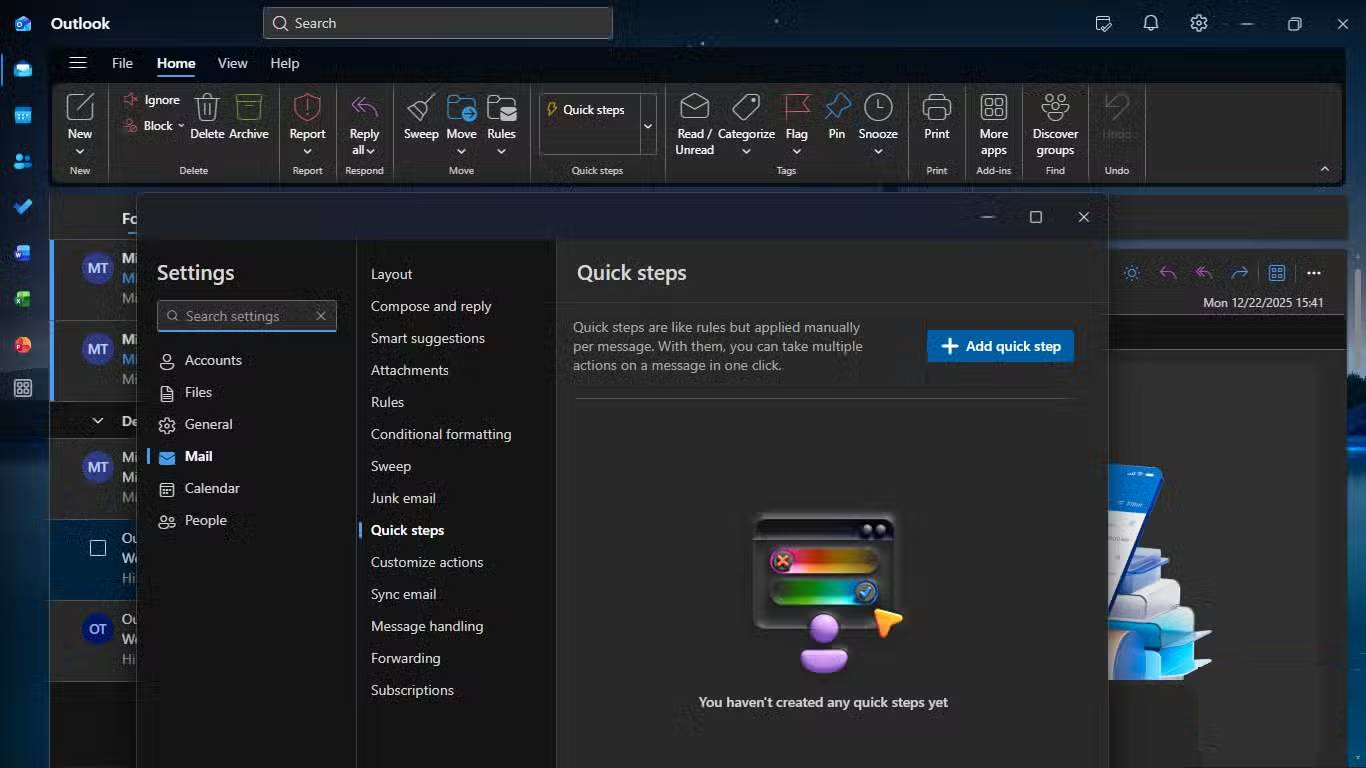Open the Calendar settings category
This screenshot has width=1366, height=768.
[212, 488]
